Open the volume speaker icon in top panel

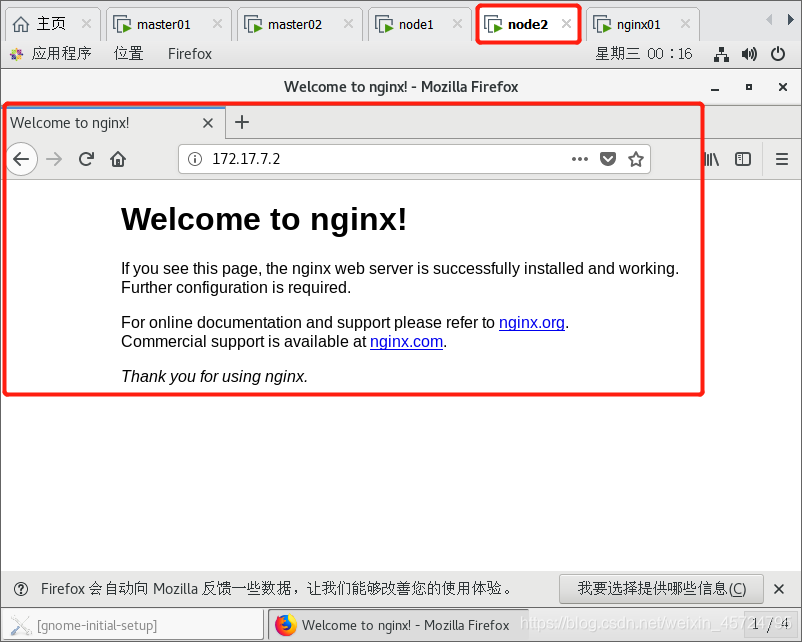pos(749,54)
